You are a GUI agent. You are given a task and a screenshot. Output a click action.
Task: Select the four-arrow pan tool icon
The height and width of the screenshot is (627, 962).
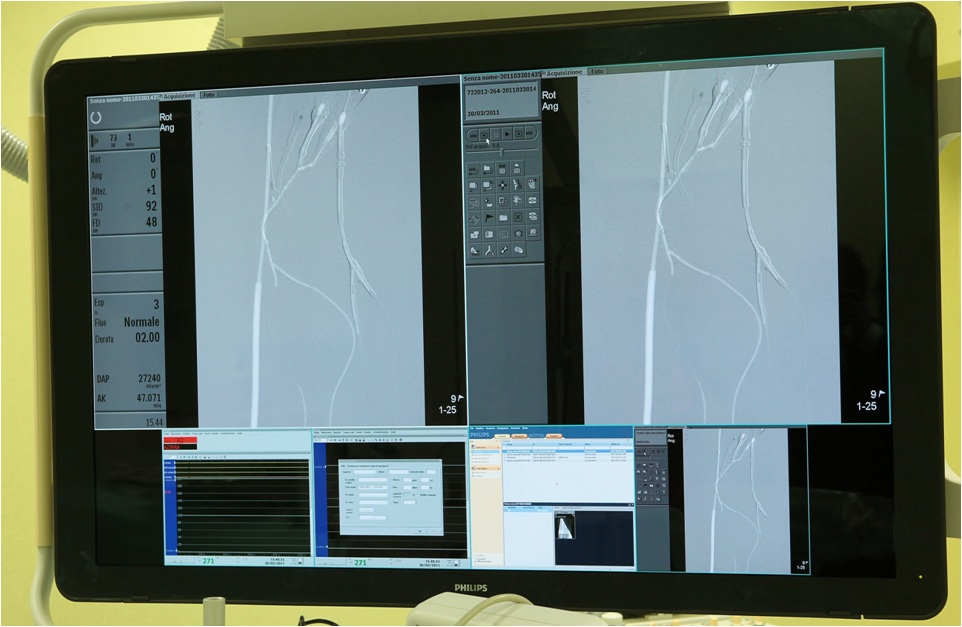point(503,185)
